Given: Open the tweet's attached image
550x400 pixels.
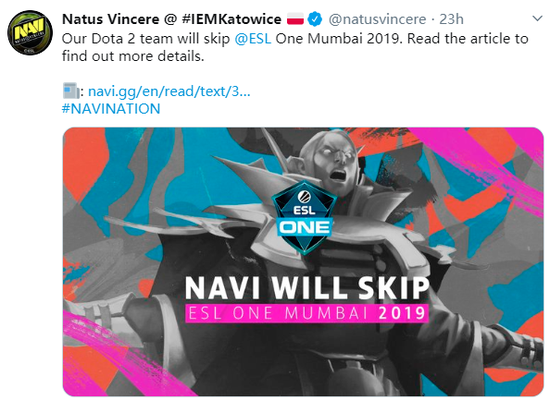Looking at the screenshot, I should point(303,262).
